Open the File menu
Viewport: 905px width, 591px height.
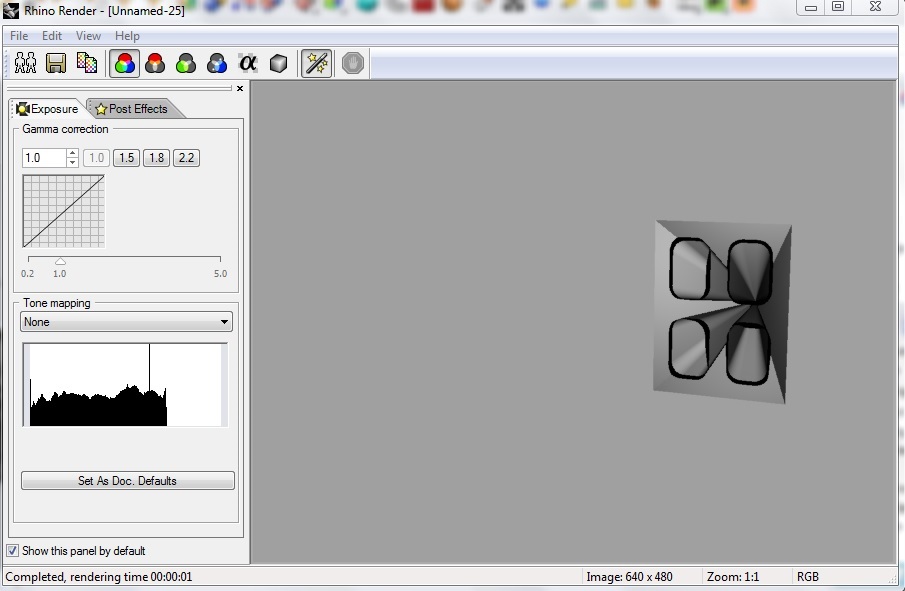pos(18,36)
